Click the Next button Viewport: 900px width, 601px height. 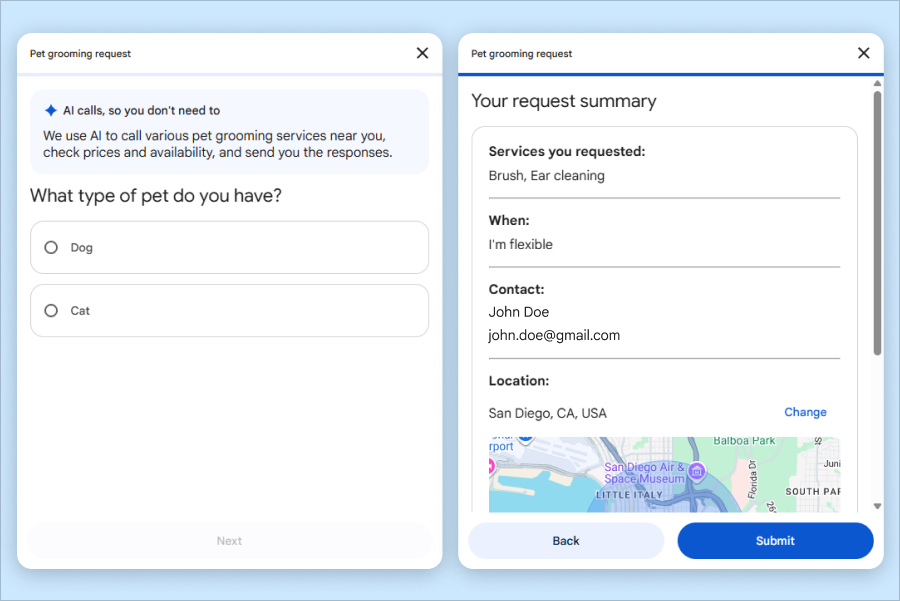tap(229, 540)
